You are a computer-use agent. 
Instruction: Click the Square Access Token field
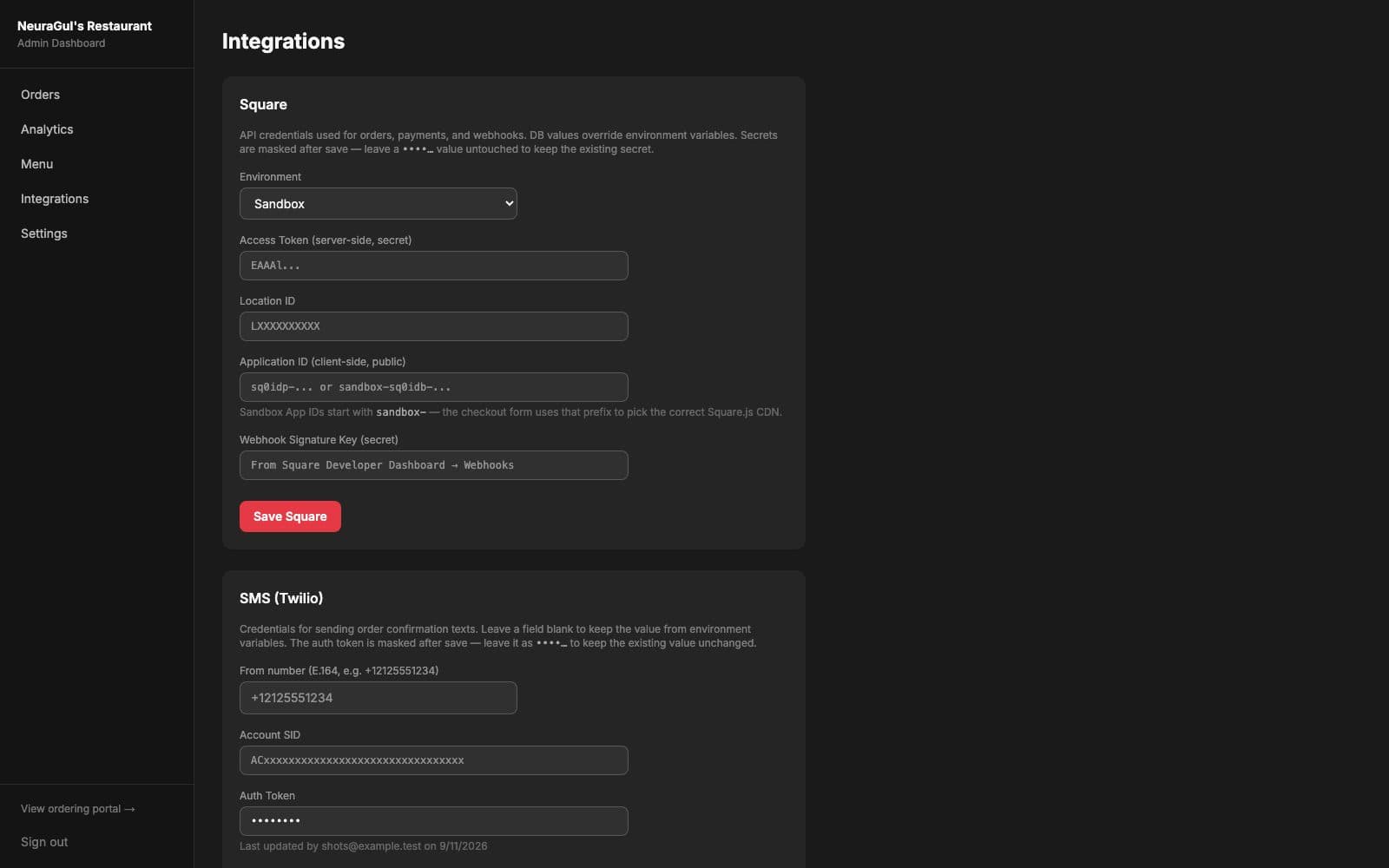tap(433, 266)
